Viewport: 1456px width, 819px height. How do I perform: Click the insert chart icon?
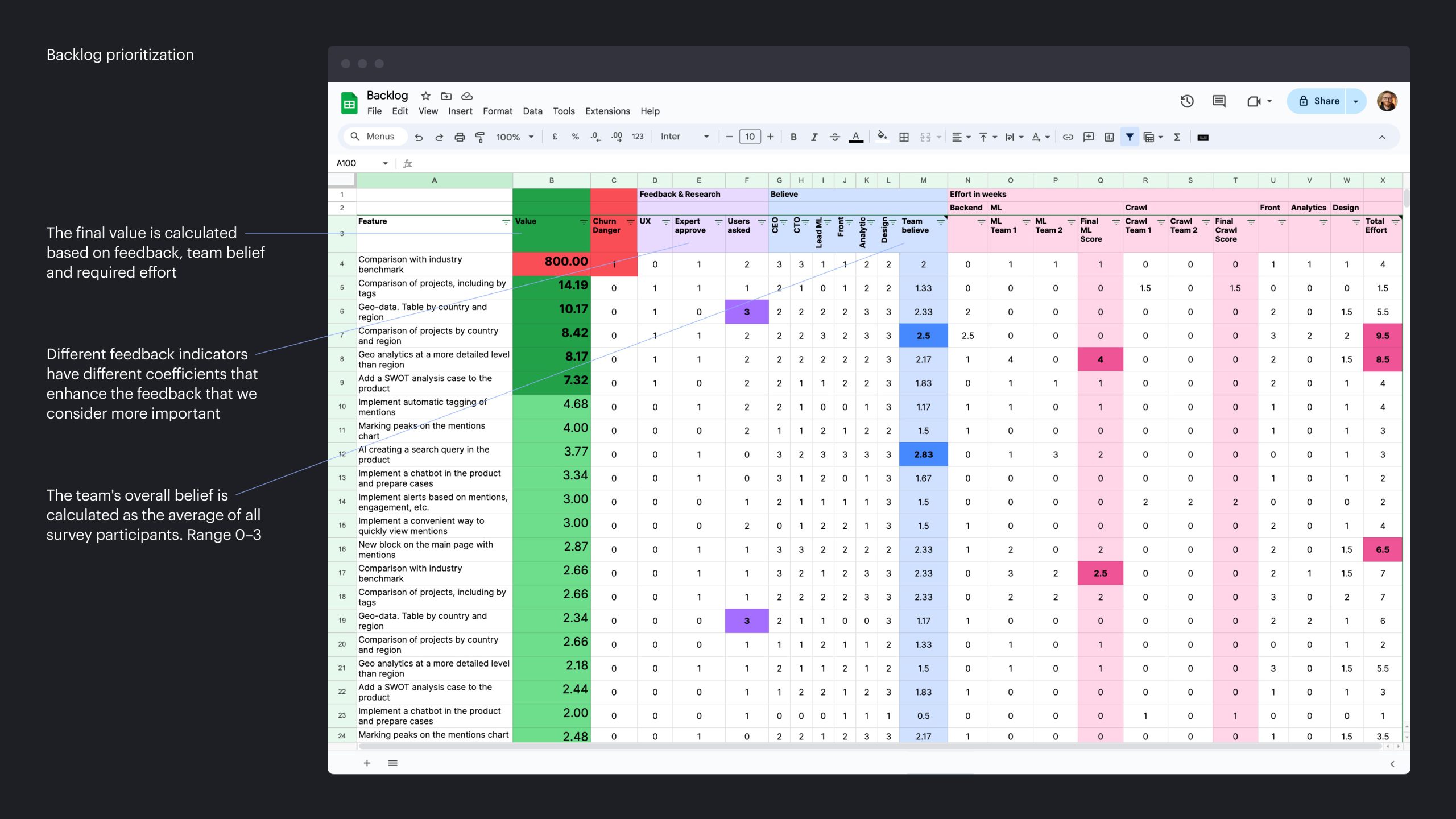1108,137
